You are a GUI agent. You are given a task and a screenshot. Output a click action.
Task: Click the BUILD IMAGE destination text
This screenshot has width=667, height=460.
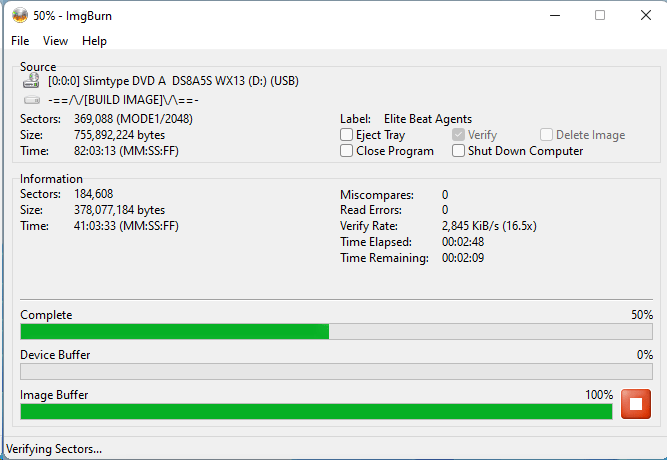(x=123, y=100)
